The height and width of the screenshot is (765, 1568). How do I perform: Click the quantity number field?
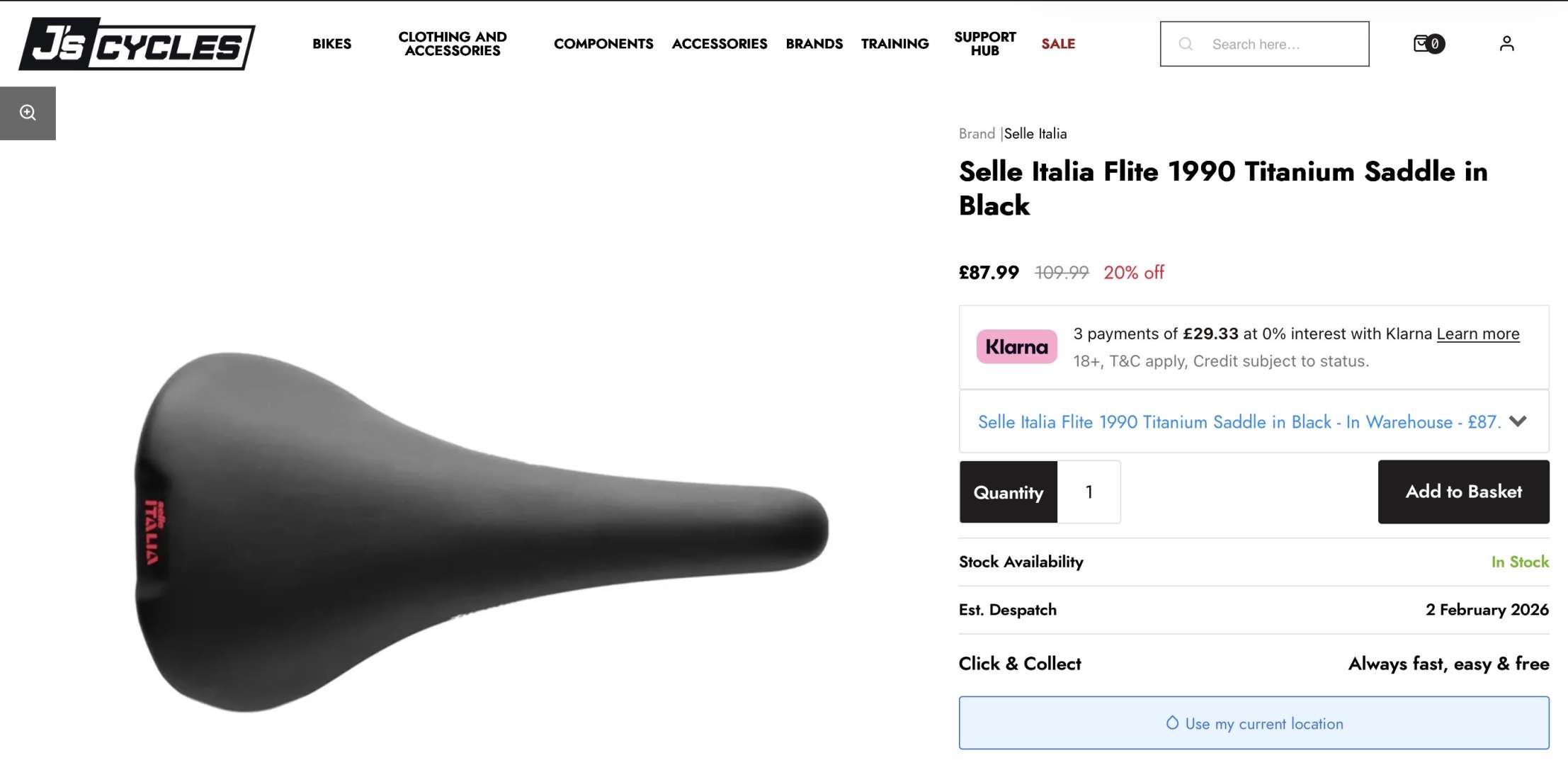1089,492
